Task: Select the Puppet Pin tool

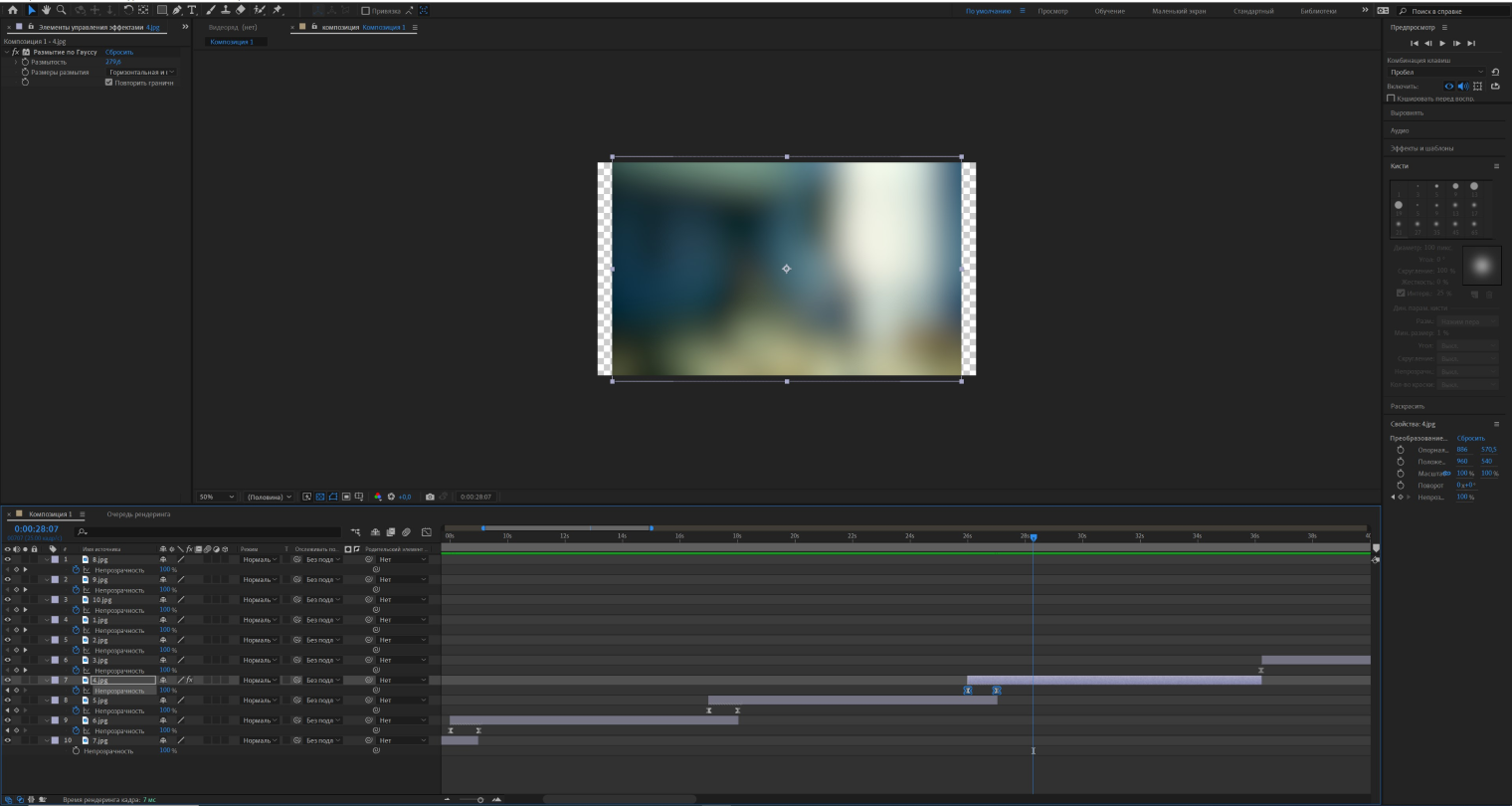Action: coord(278,10)
